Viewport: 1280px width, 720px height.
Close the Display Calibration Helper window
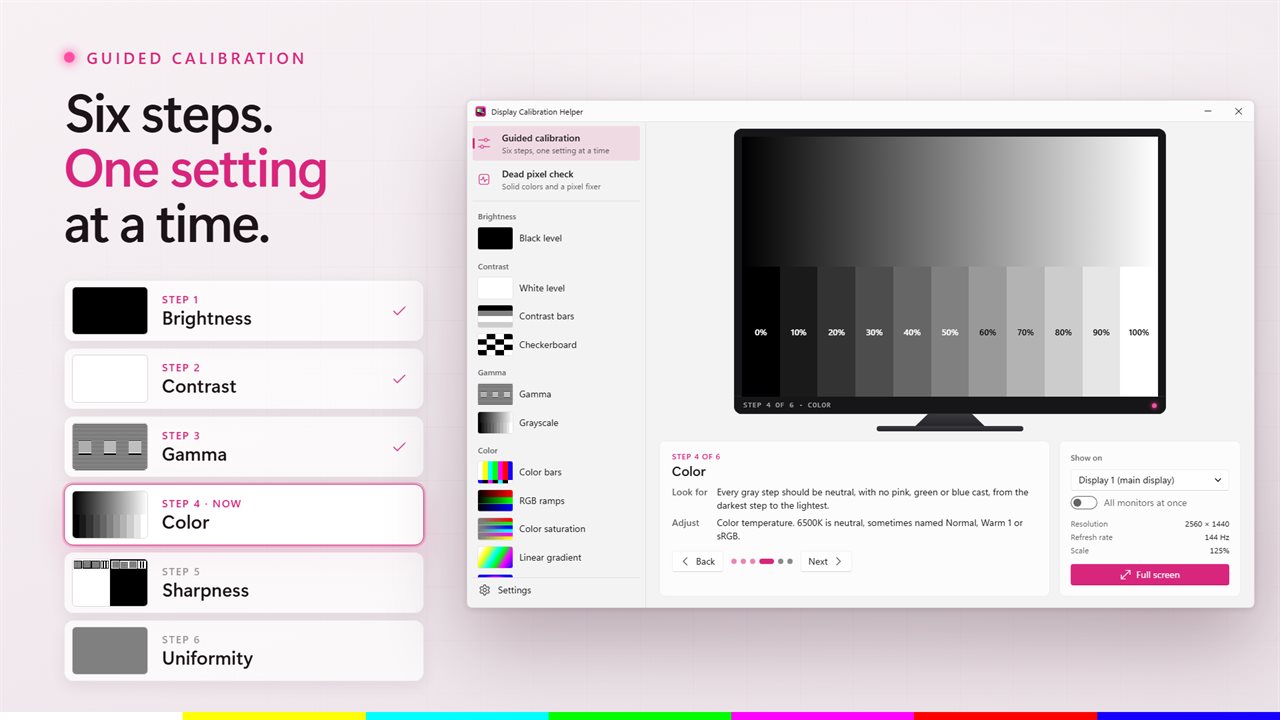pyautogui.click(x=1238, y=112)
